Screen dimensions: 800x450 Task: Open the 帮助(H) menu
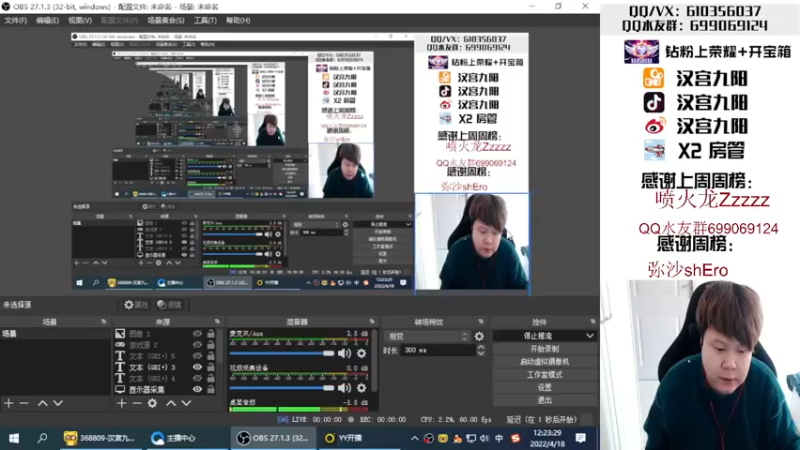click(x=238, y=20)
